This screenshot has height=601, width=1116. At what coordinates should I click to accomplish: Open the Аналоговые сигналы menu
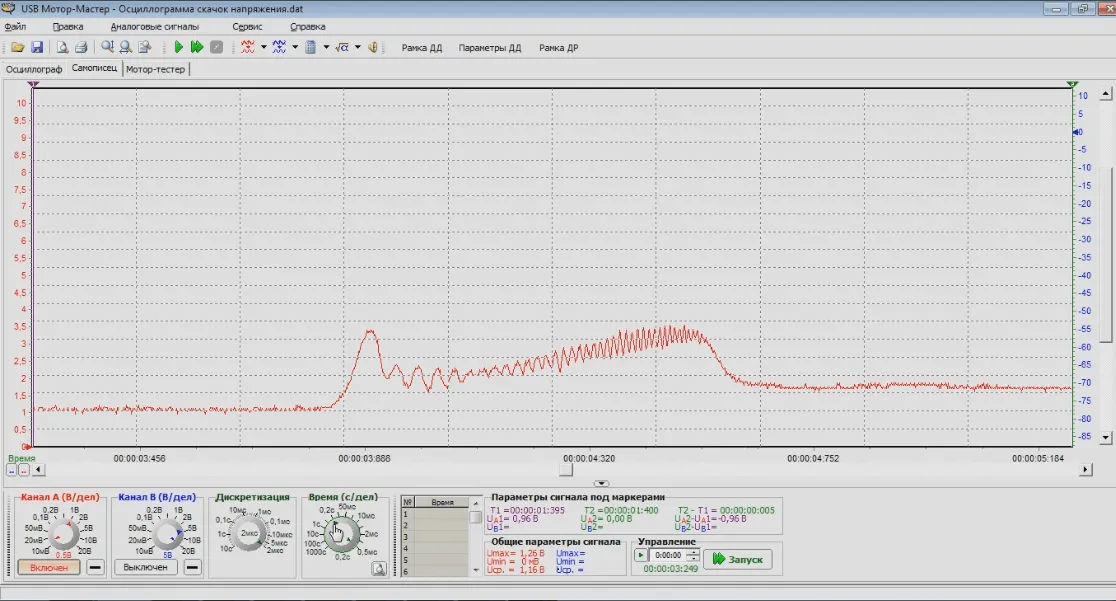coord(154,26)
